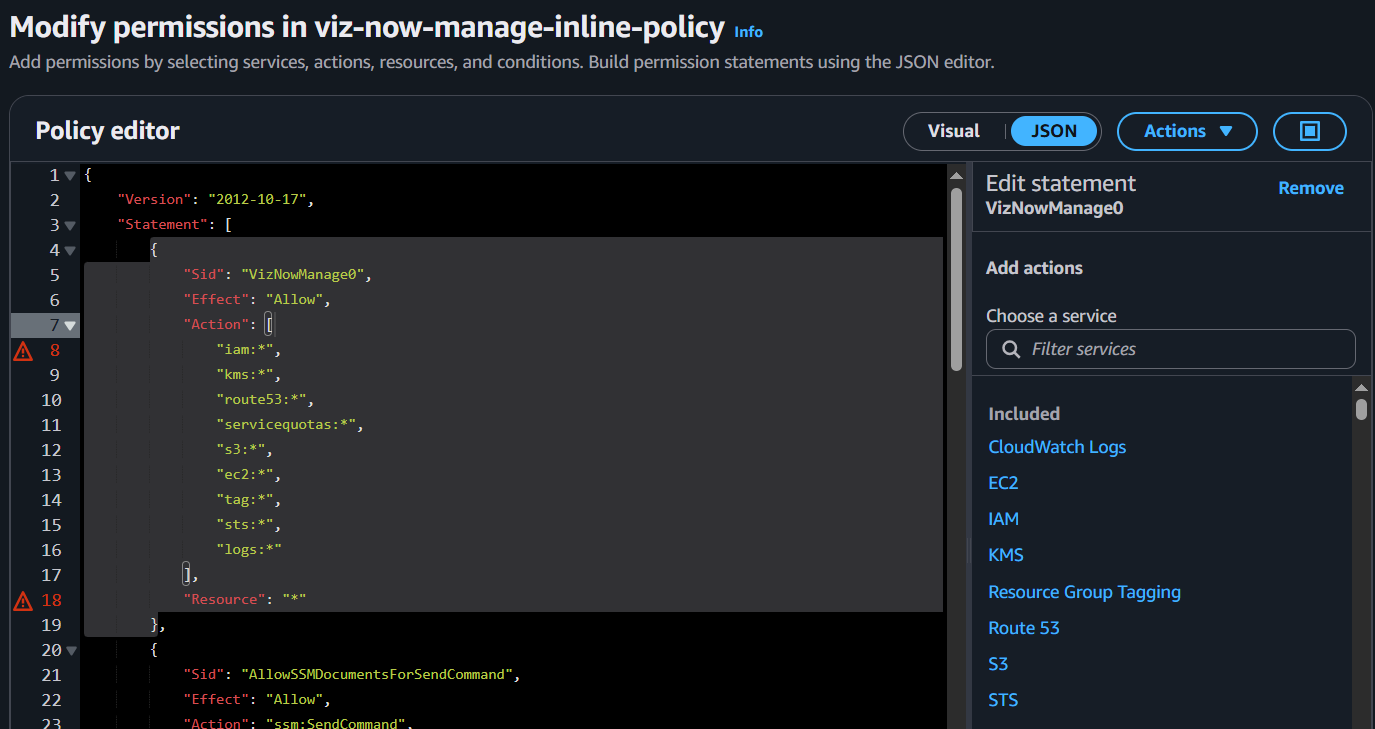The height and width of the screenshot is (729, 1375).
Task: Choose Route 53 in the services list
Action: tap(1023, 628)
